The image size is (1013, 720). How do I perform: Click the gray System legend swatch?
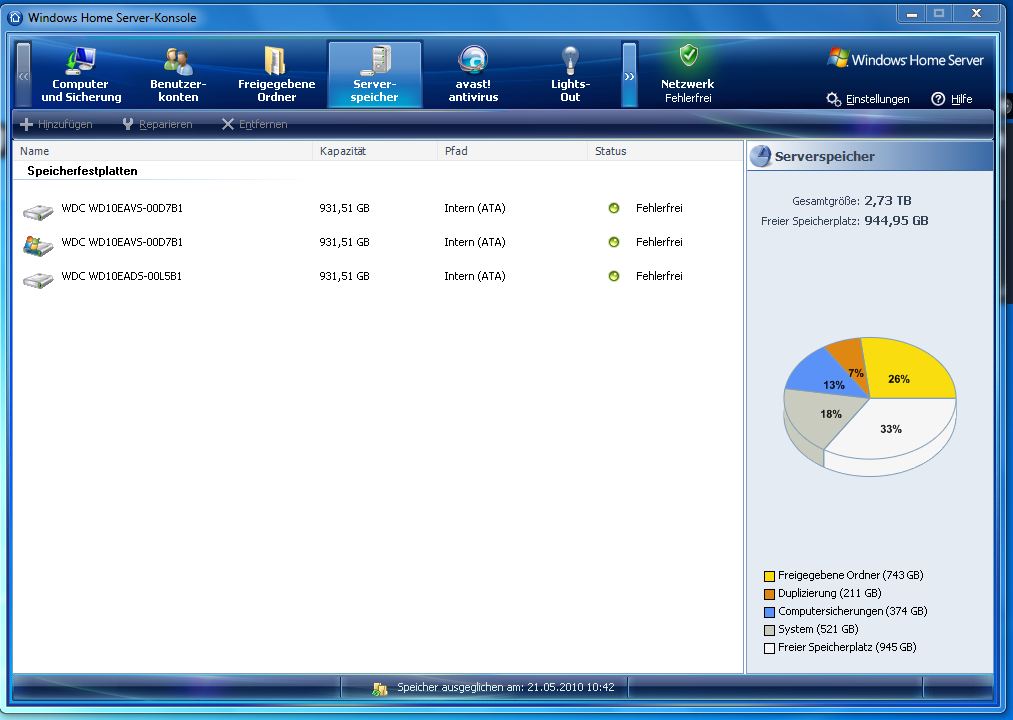pos(769,630)
